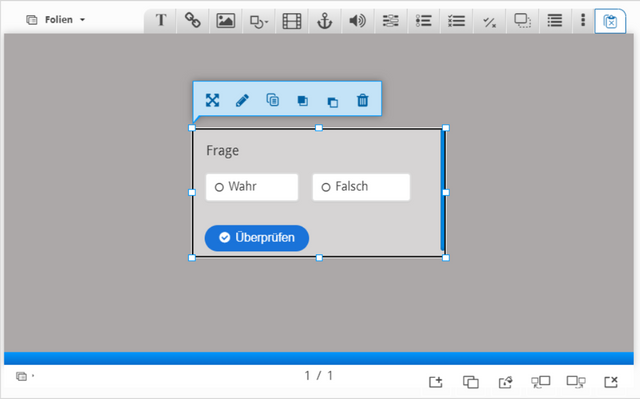Add a Fill in the Blanks element
The width and height of the screenshot is (640, 399).
pos(391,20)
